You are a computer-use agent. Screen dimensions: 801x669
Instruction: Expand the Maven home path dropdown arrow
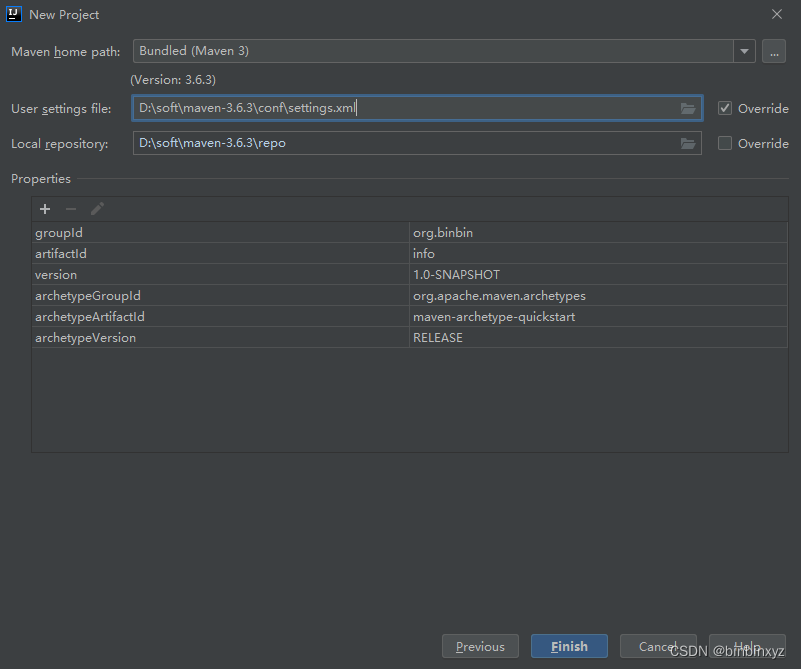point(744,51)
